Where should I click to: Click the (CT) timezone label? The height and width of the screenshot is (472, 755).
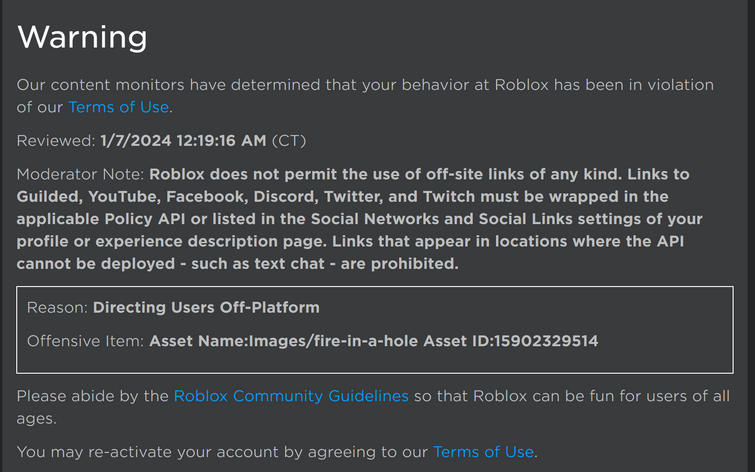click(289, 141)
